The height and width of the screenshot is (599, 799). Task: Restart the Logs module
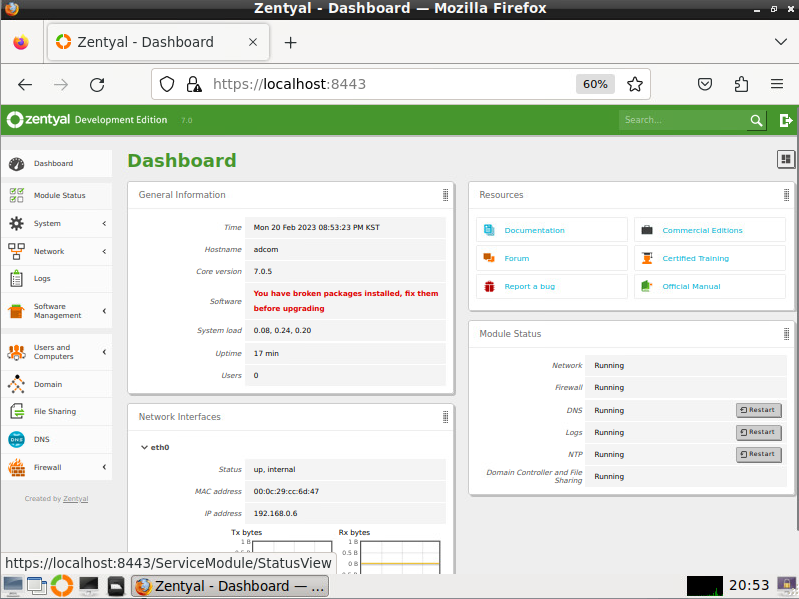coord(758,432)
